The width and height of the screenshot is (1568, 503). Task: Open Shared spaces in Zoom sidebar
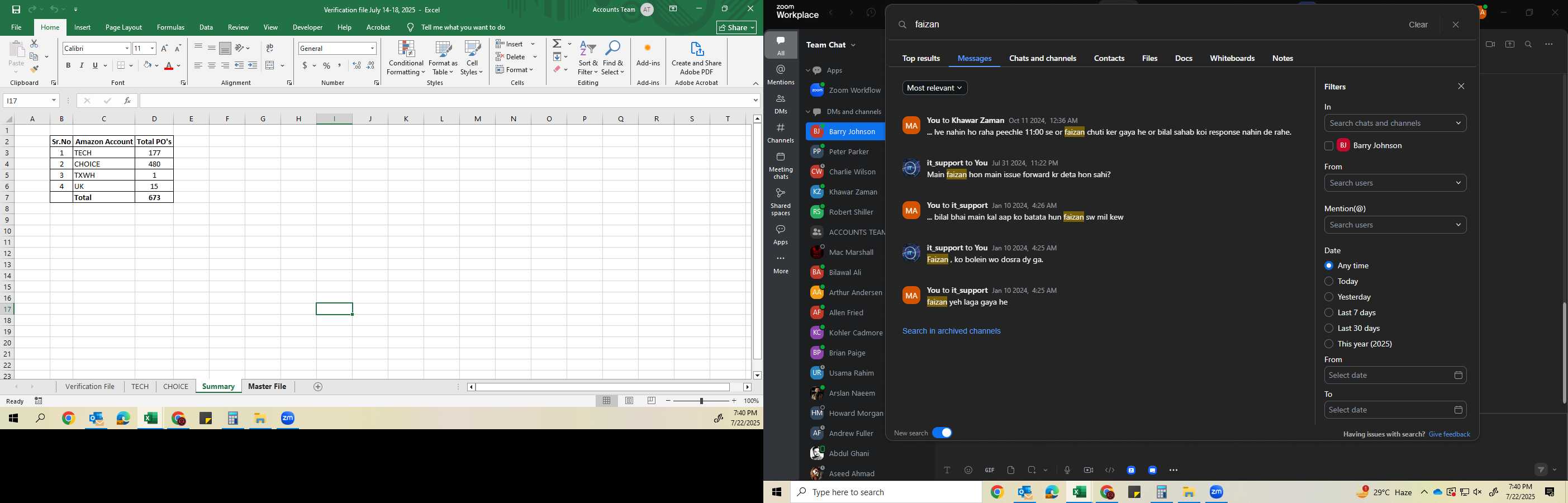click(x=781, y=202)
